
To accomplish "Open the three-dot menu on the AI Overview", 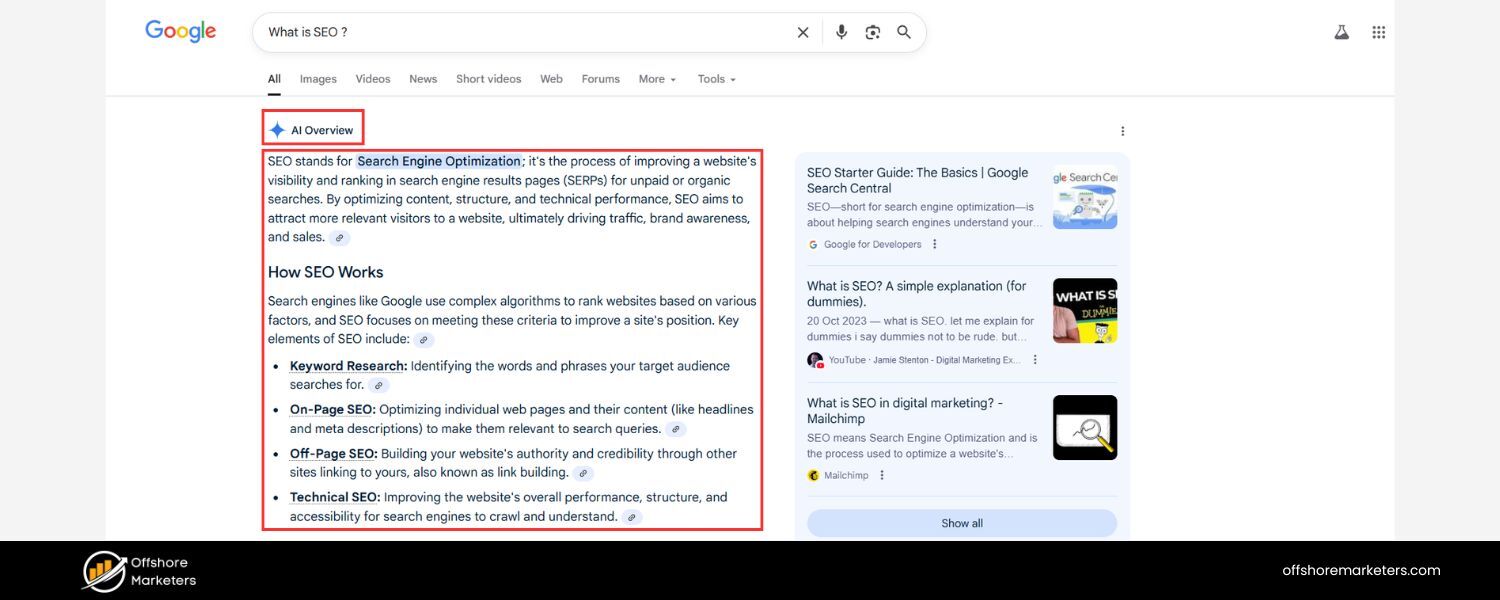I will pyautogui.click(x=1122, y=130).
